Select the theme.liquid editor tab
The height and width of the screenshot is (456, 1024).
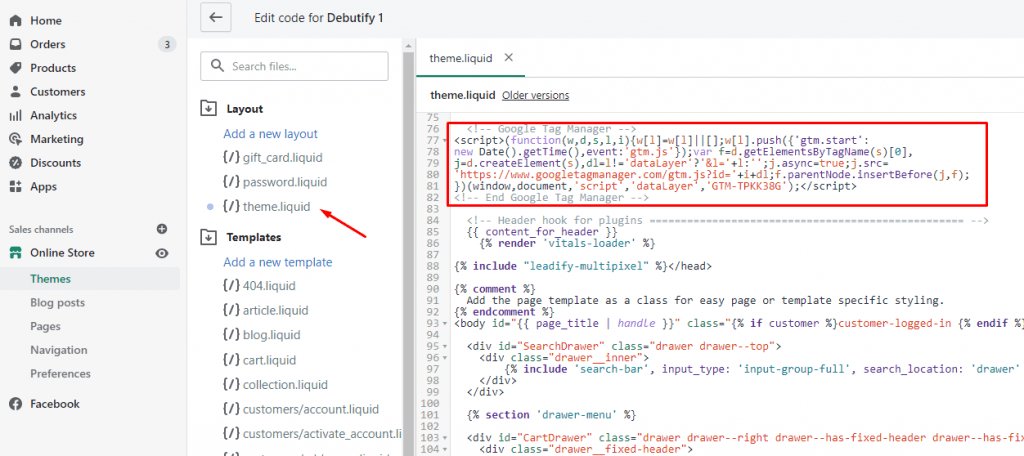click(x=460, y=58)
